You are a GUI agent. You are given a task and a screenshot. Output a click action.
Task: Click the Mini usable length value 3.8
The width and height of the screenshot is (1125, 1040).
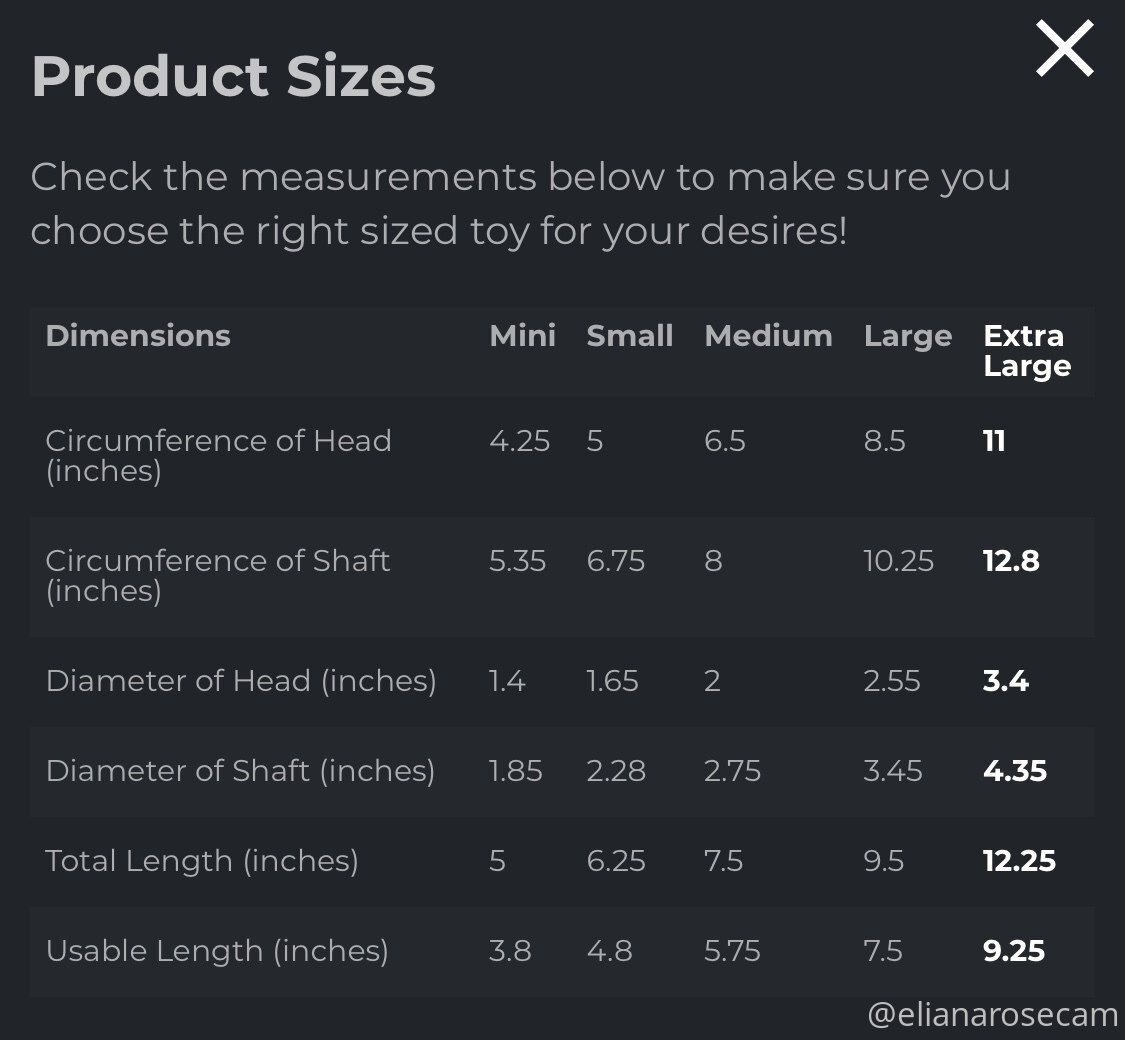[510, 951]
